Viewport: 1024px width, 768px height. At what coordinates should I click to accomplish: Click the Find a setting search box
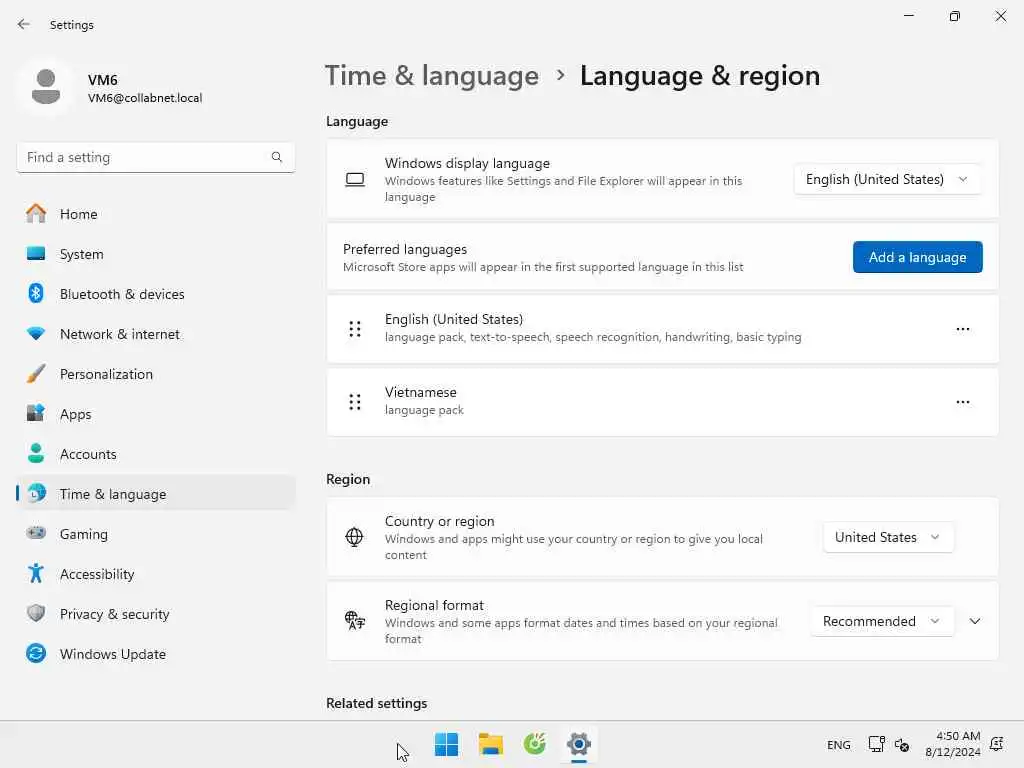[155, 157]
